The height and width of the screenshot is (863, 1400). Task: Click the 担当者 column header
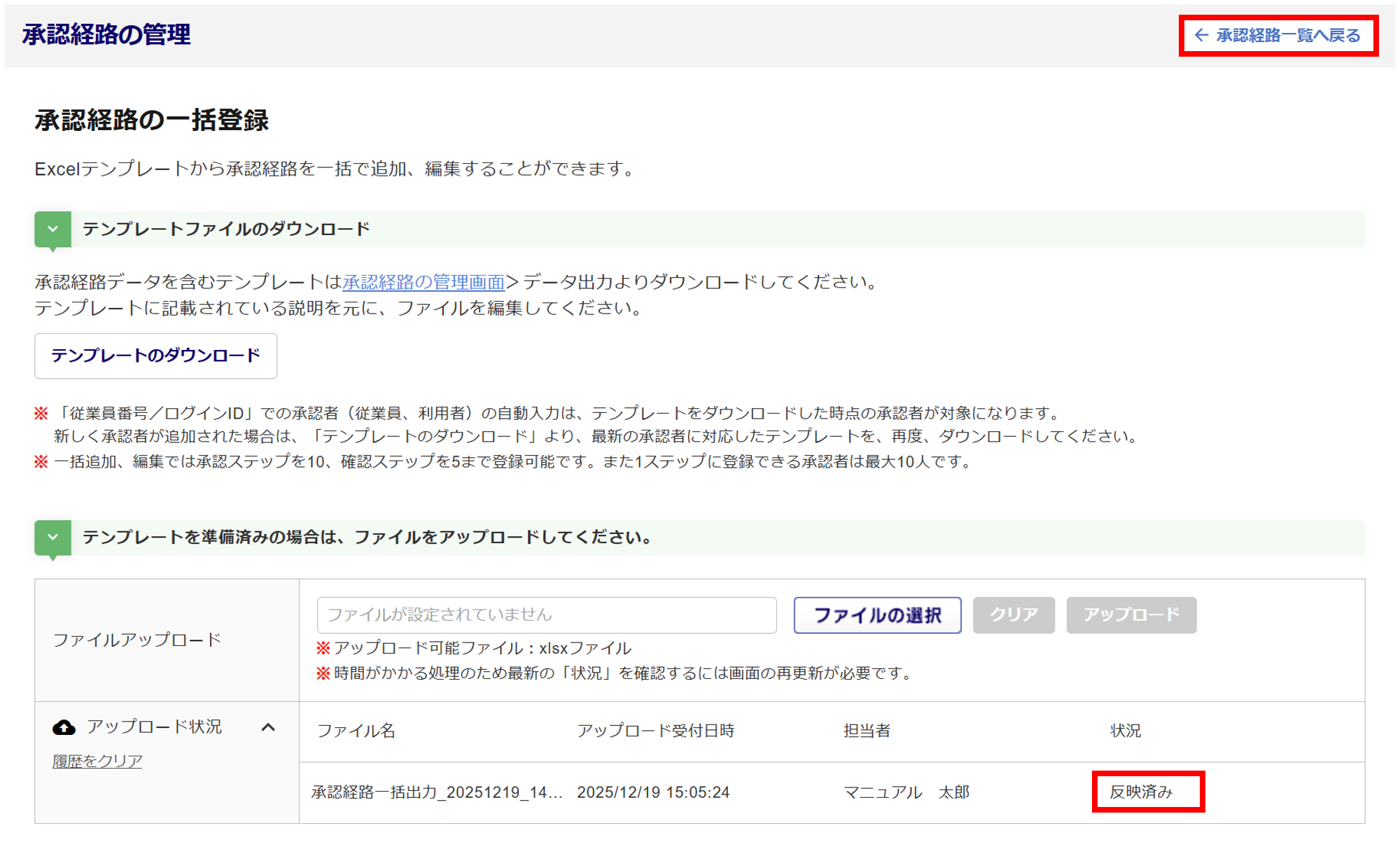point(867,731)
